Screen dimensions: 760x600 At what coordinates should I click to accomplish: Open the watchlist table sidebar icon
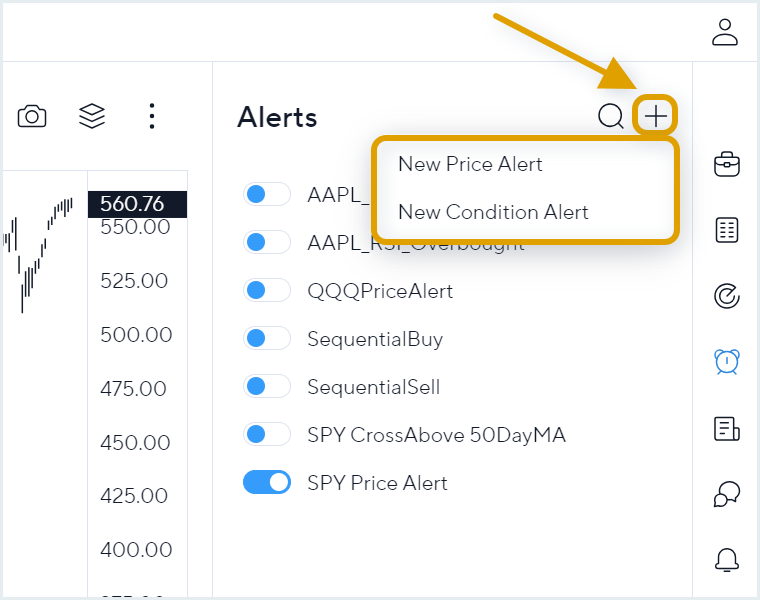click(727, 230)
